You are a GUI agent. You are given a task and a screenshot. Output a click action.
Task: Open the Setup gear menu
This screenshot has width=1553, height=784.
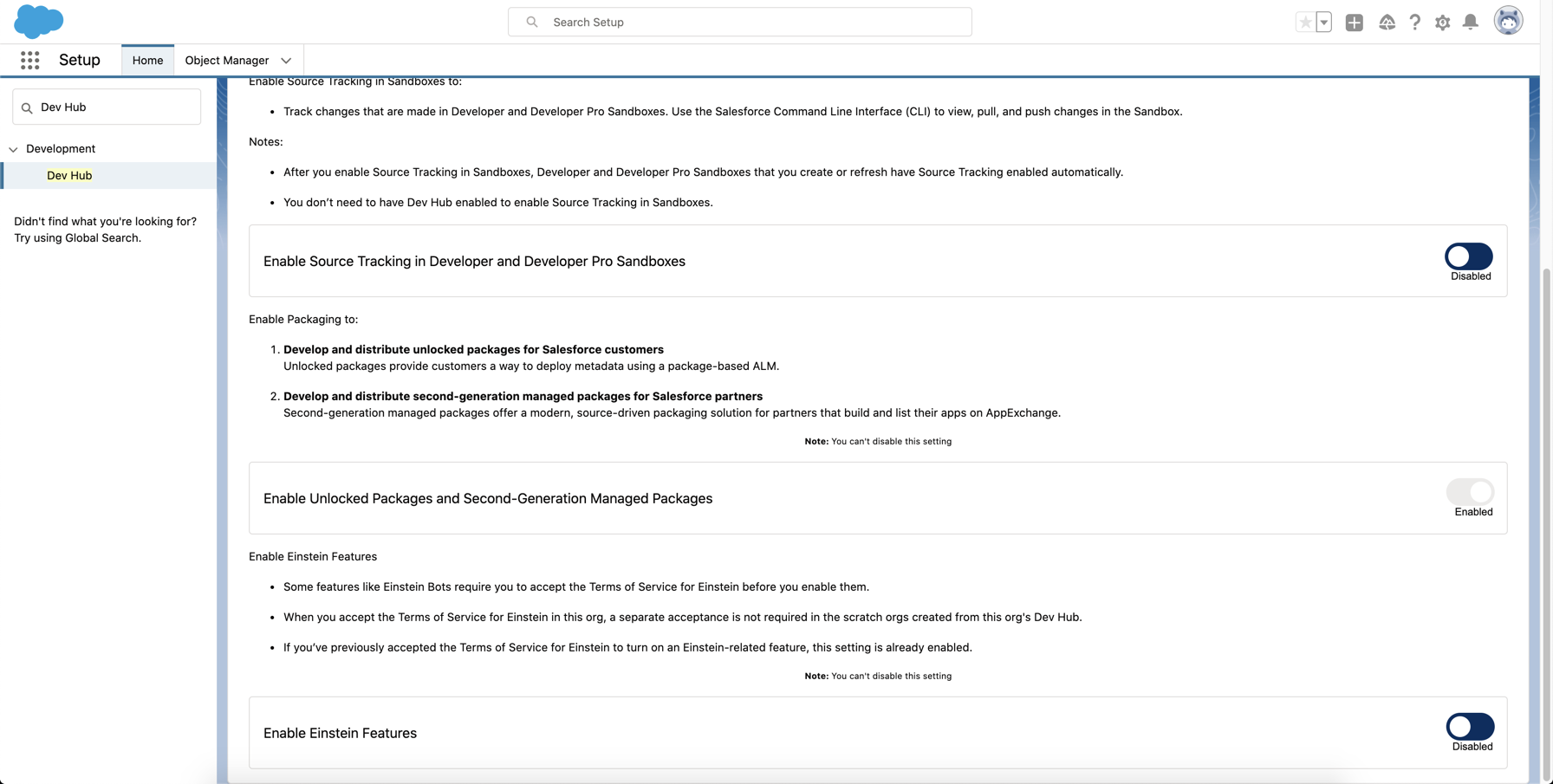(1442, 23)
